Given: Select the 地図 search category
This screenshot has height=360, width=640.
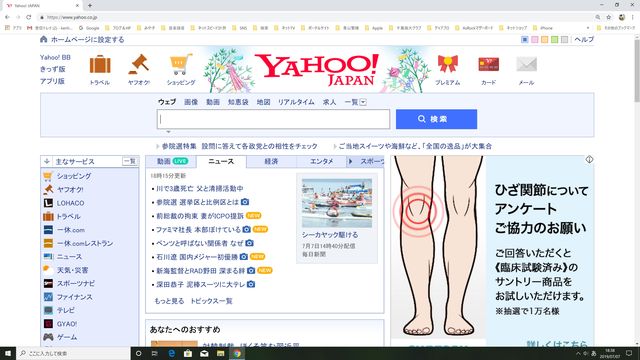Looking at the screenshot, I should (x=263, y=102).
